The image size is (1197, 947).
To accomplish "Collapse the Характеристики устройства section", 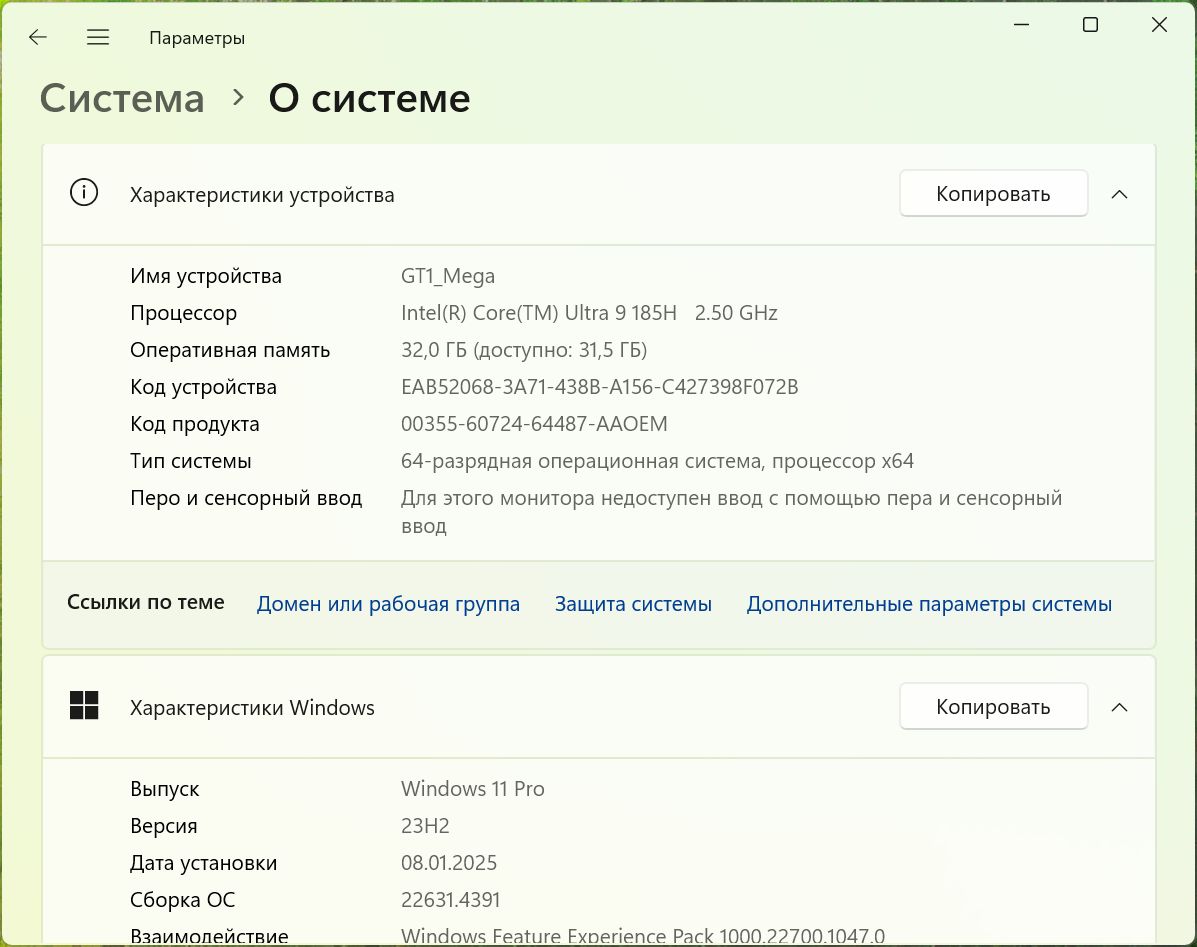I will point(1119,195).
